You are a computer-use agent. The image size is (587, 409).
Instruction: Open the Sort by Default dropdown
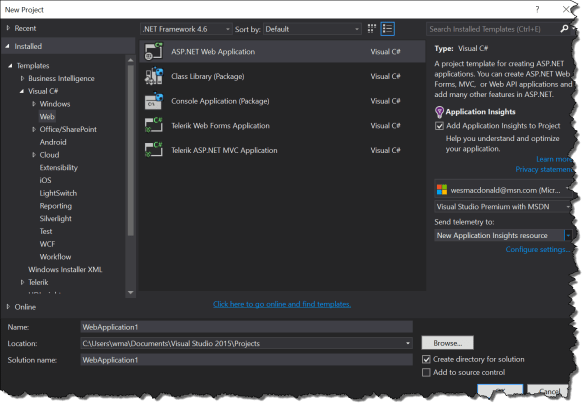coord(312,29)
